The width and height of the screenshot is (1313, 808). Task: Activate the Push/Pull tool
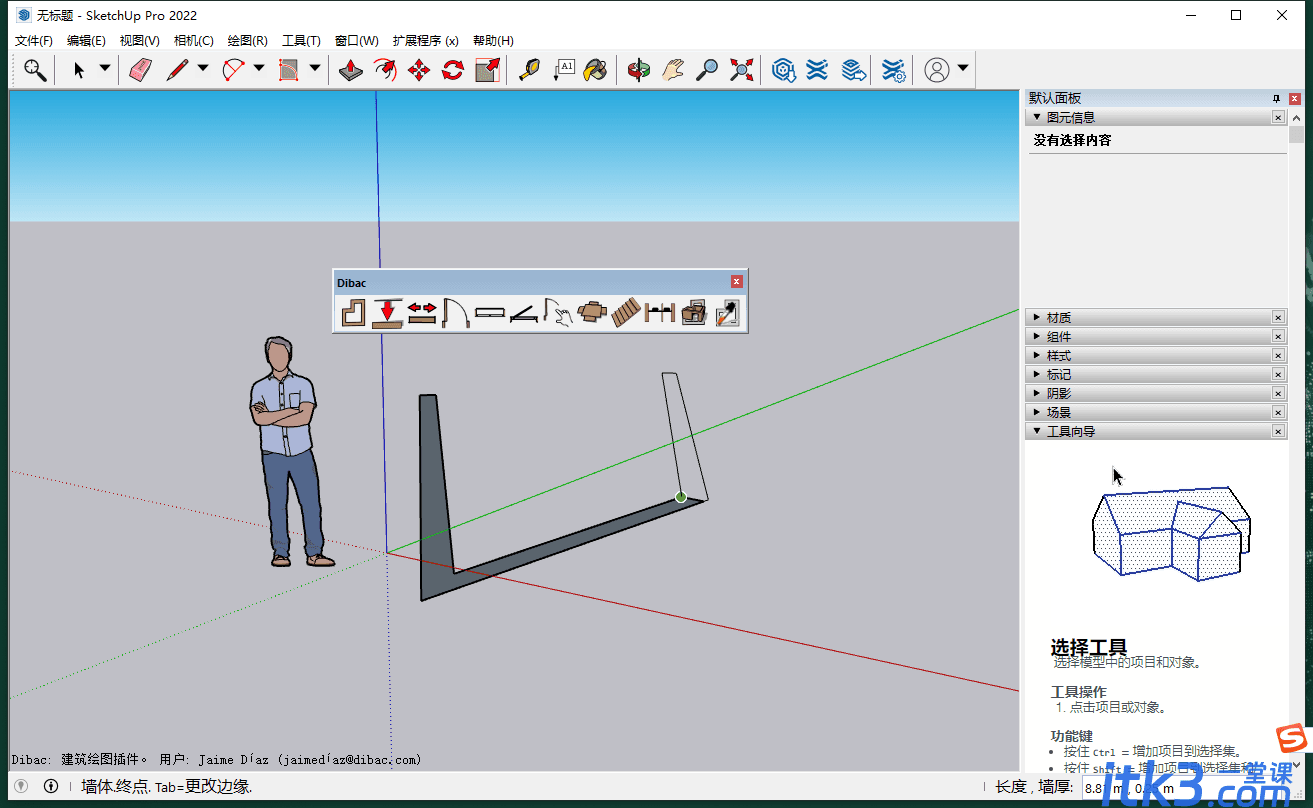[x=350, y=70]
